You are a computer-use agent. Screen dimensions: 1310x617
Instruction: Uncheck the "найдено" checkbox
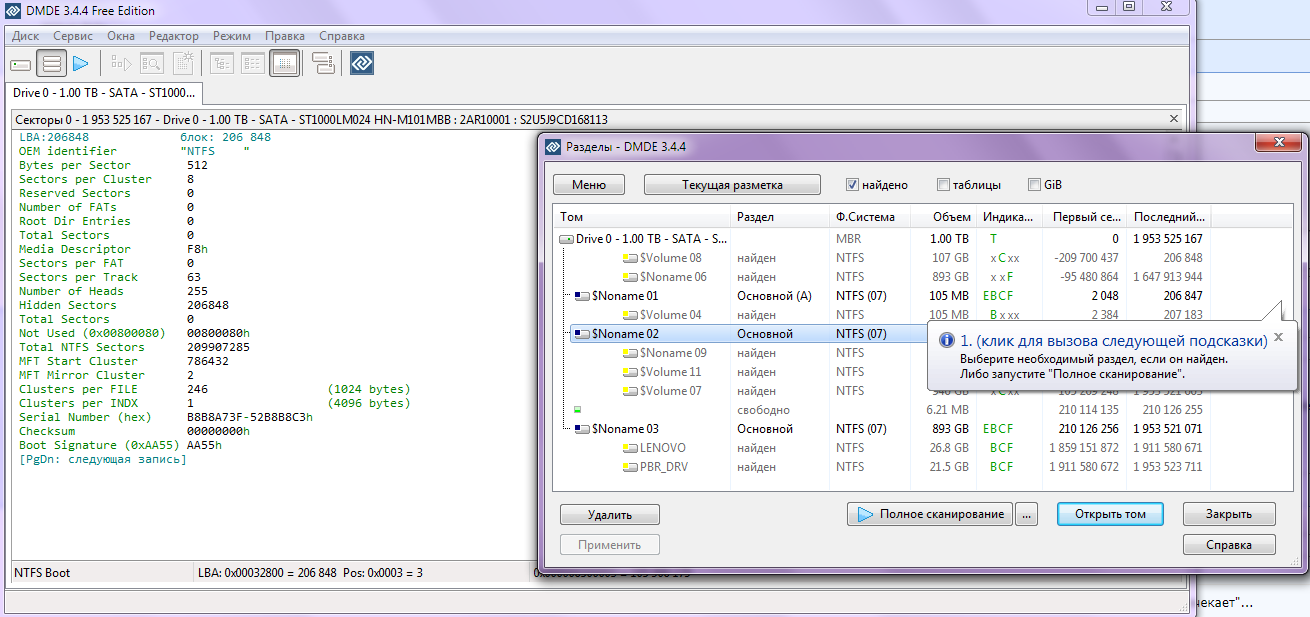[x=853, y=185]
